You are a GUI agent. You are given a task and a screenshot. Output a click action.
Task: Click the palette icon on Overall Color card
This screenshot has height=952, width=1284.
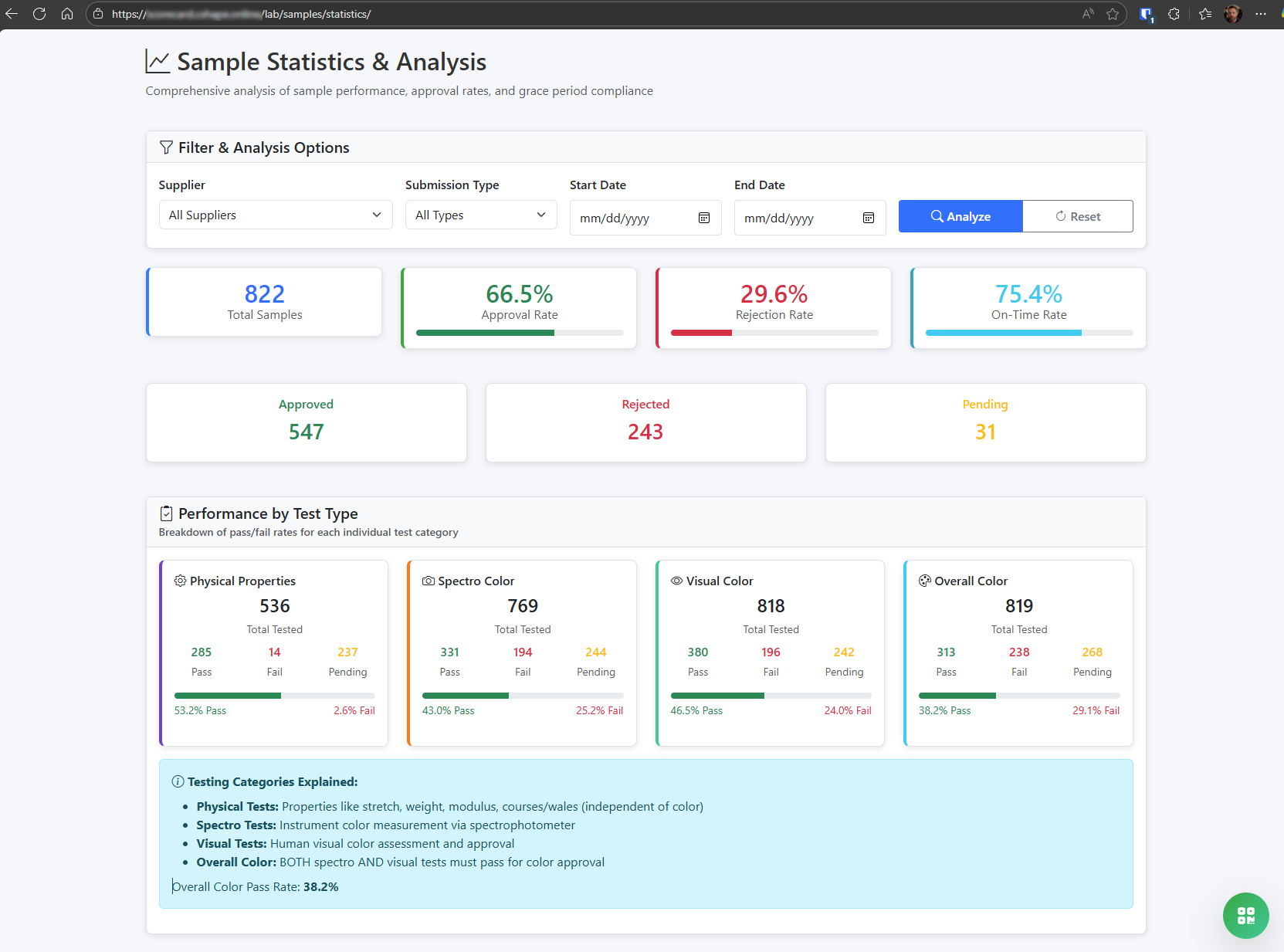924,581
